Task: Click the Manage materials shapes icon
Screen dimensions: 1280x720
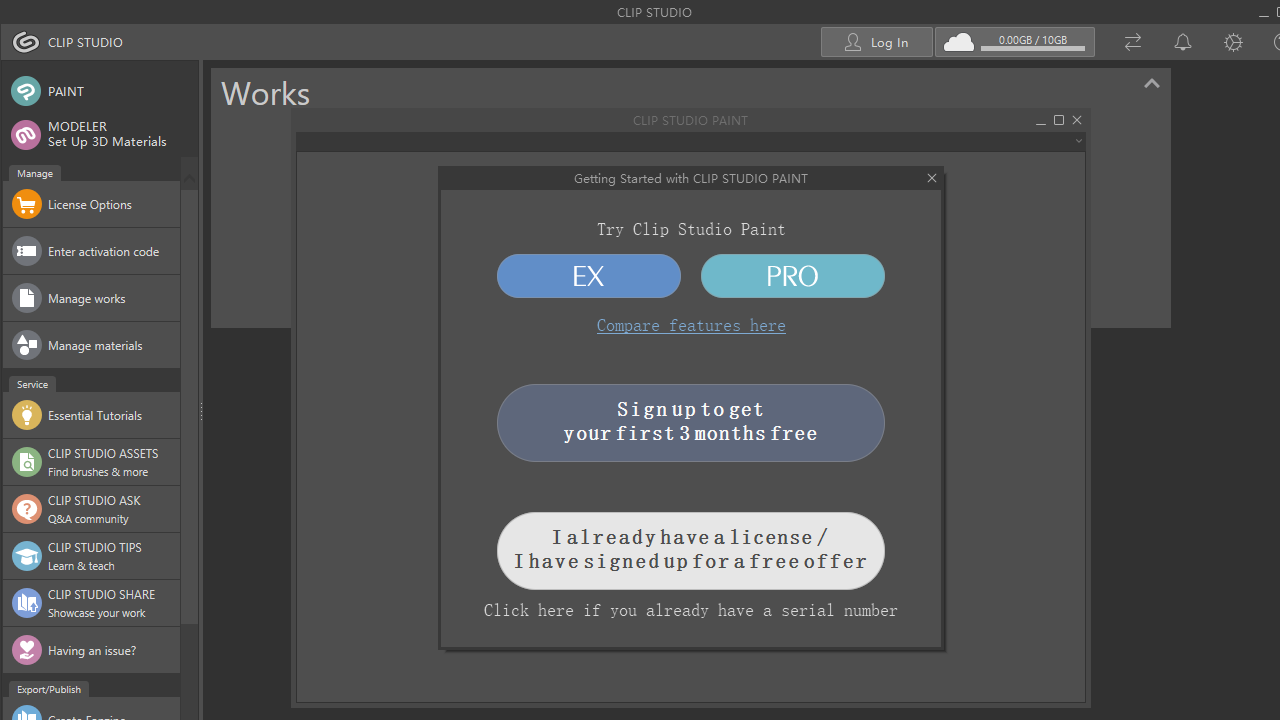Action: (x=27, y=346)
